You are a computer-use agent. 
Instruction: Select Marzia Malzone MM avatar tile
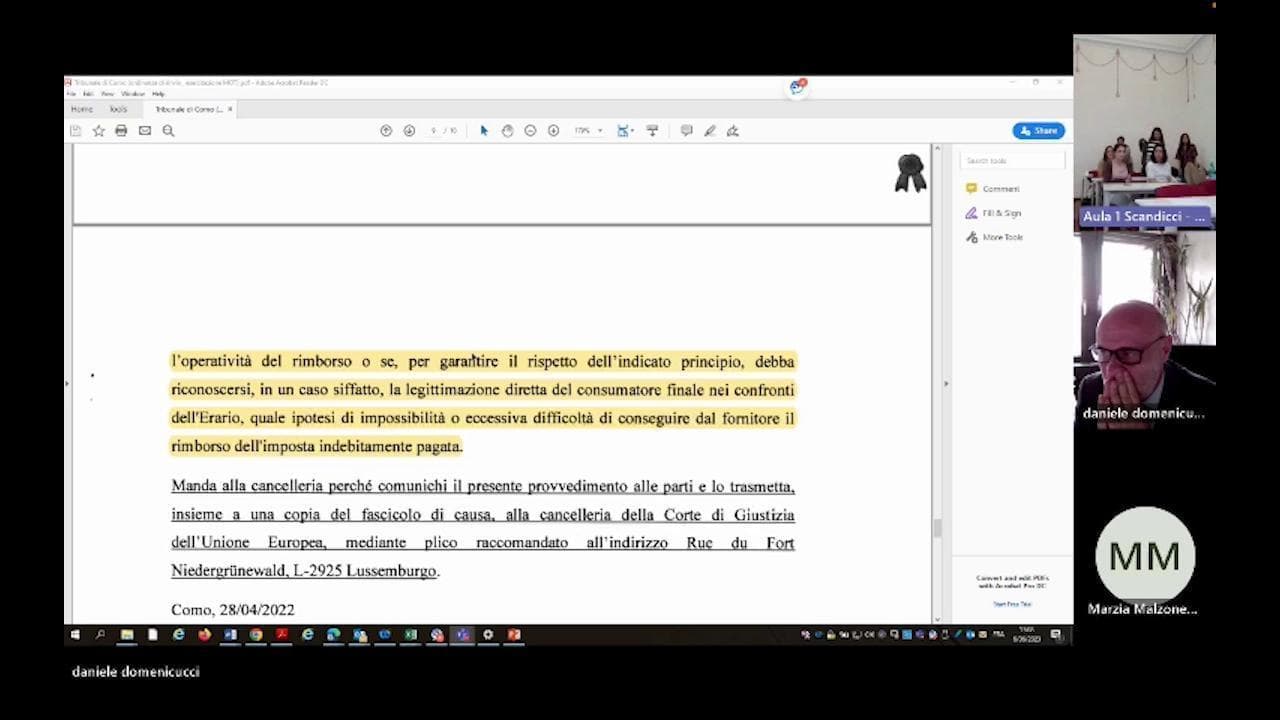1145,555
